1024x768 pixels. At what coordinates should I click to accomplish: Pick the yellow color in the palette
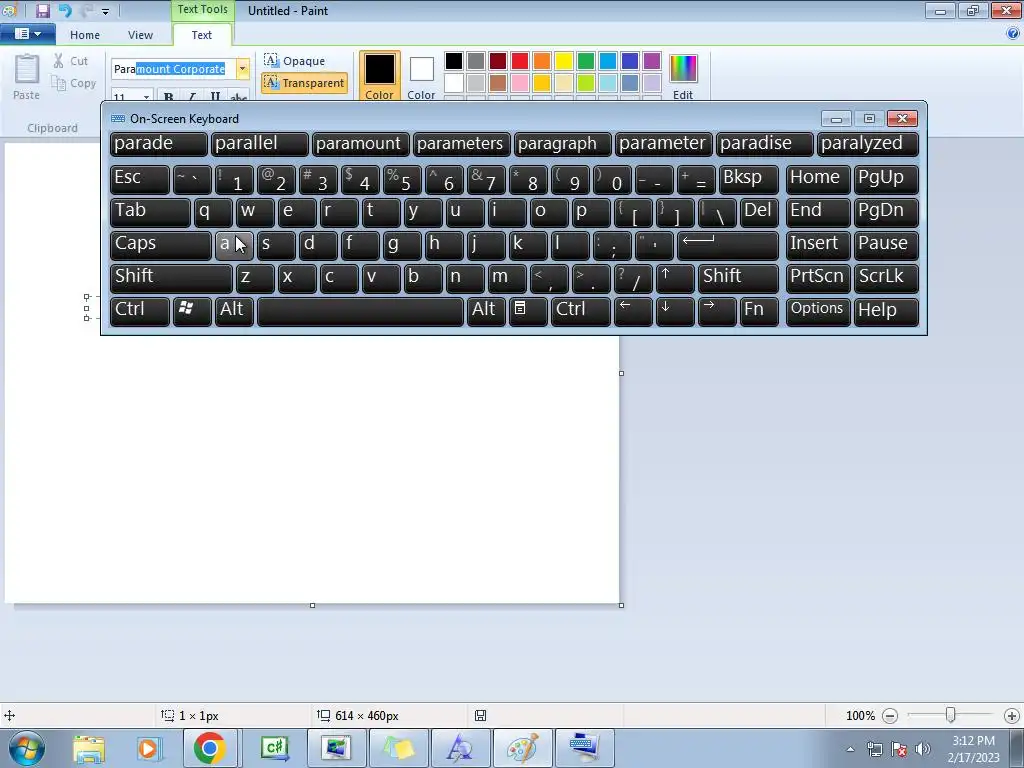[x=564, y=61]
